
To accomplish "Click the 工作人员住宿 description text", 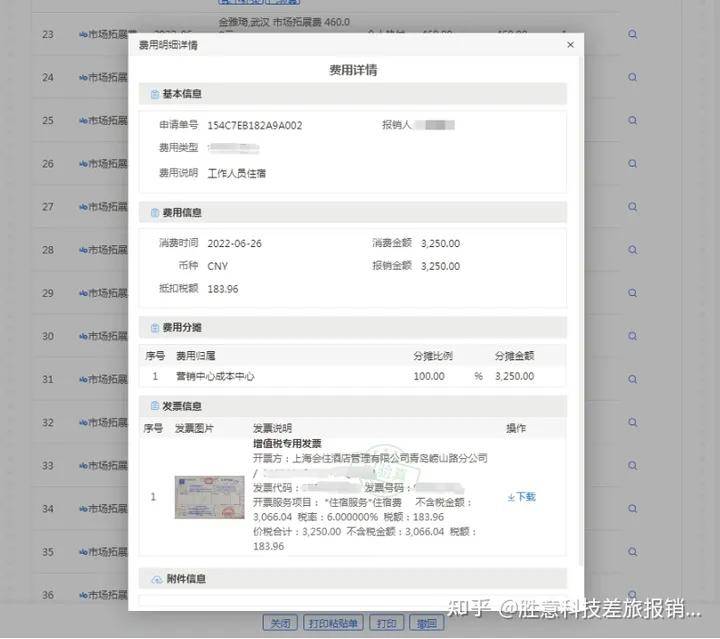I will point(236,174).
